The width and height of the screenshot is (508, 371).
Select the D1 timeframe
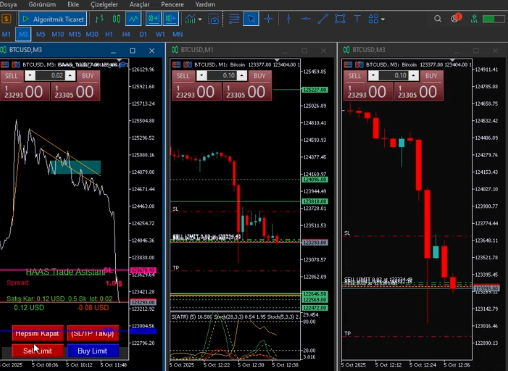coord(143,34)
